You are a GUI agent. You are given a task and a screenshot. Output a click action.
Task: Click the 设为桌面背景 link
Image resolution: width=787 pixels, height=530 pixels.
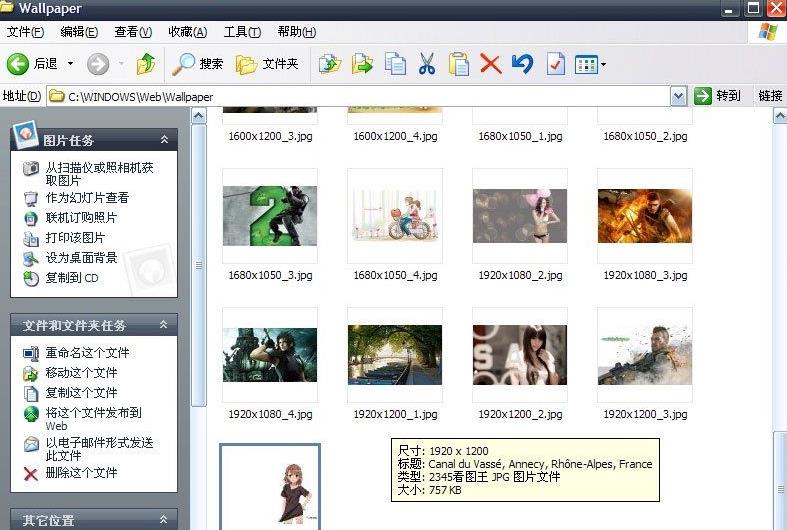pos(81,258)
